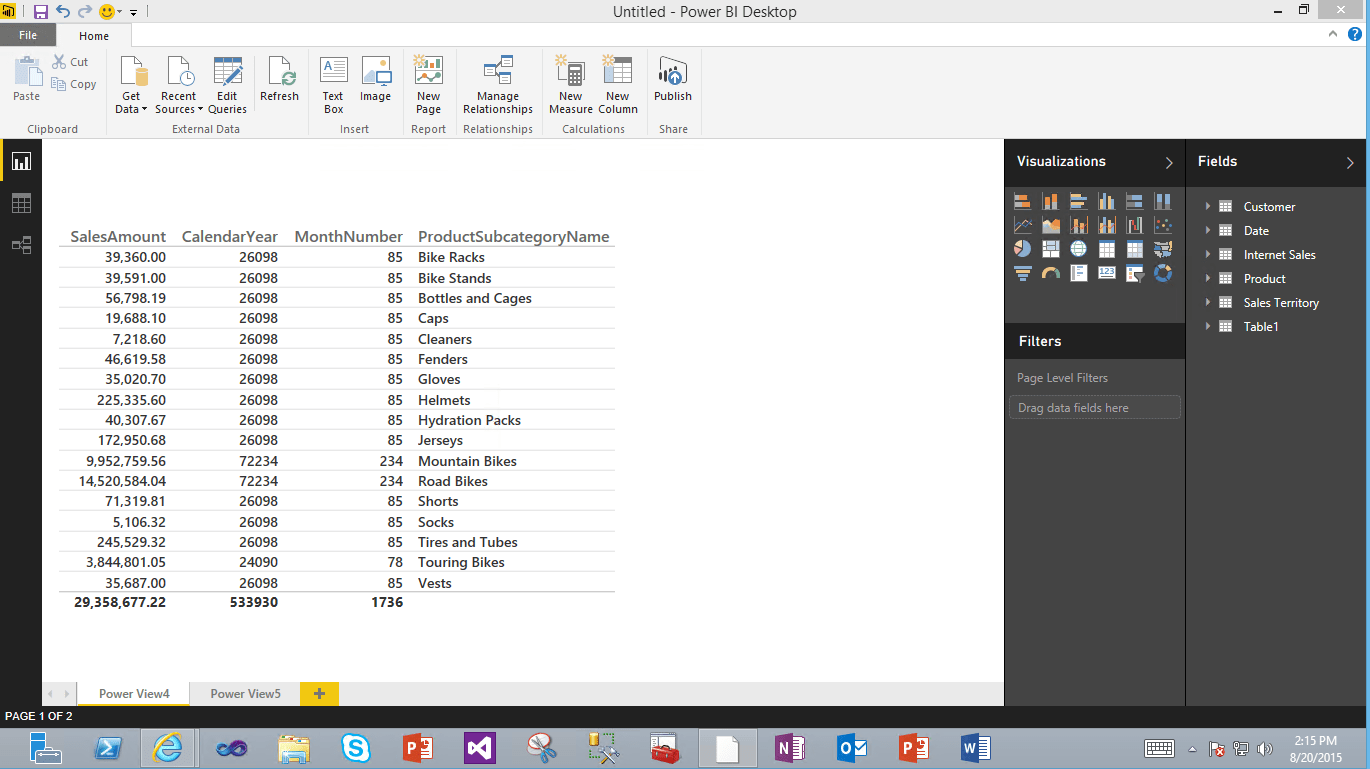The height and width of the screenshot is (769, 1370).
Task: Select the Clustered bar chart visualization
Action: pyautogui.click(x=1078, y=201)
